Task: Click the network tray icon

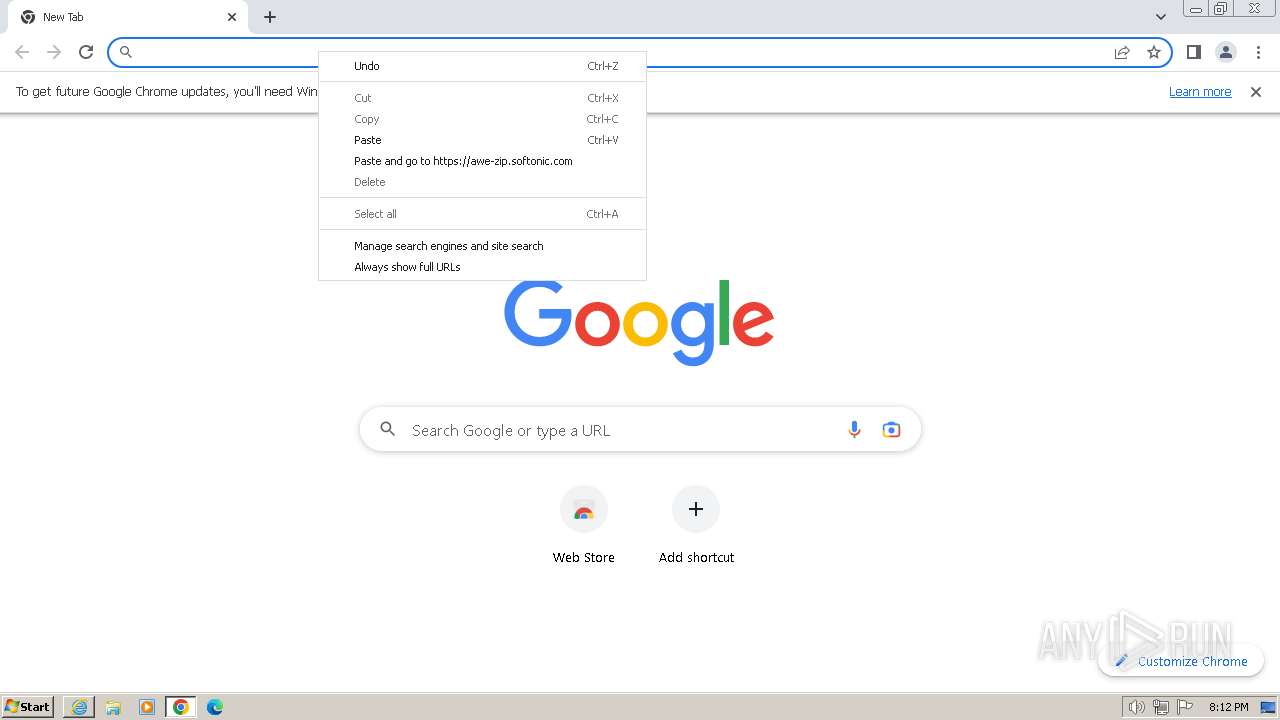Action: point(1161,707)
